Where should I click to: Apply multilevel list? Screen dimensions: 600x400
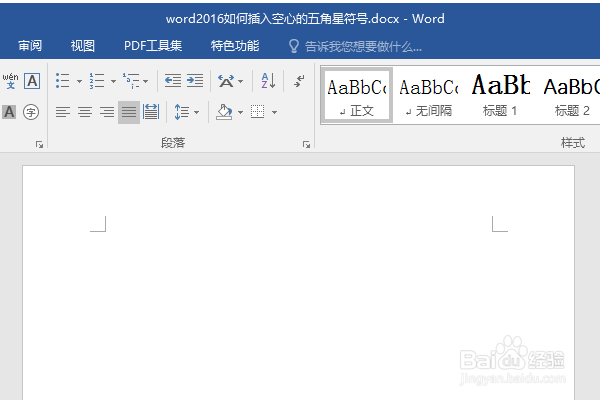click(131, 81)
